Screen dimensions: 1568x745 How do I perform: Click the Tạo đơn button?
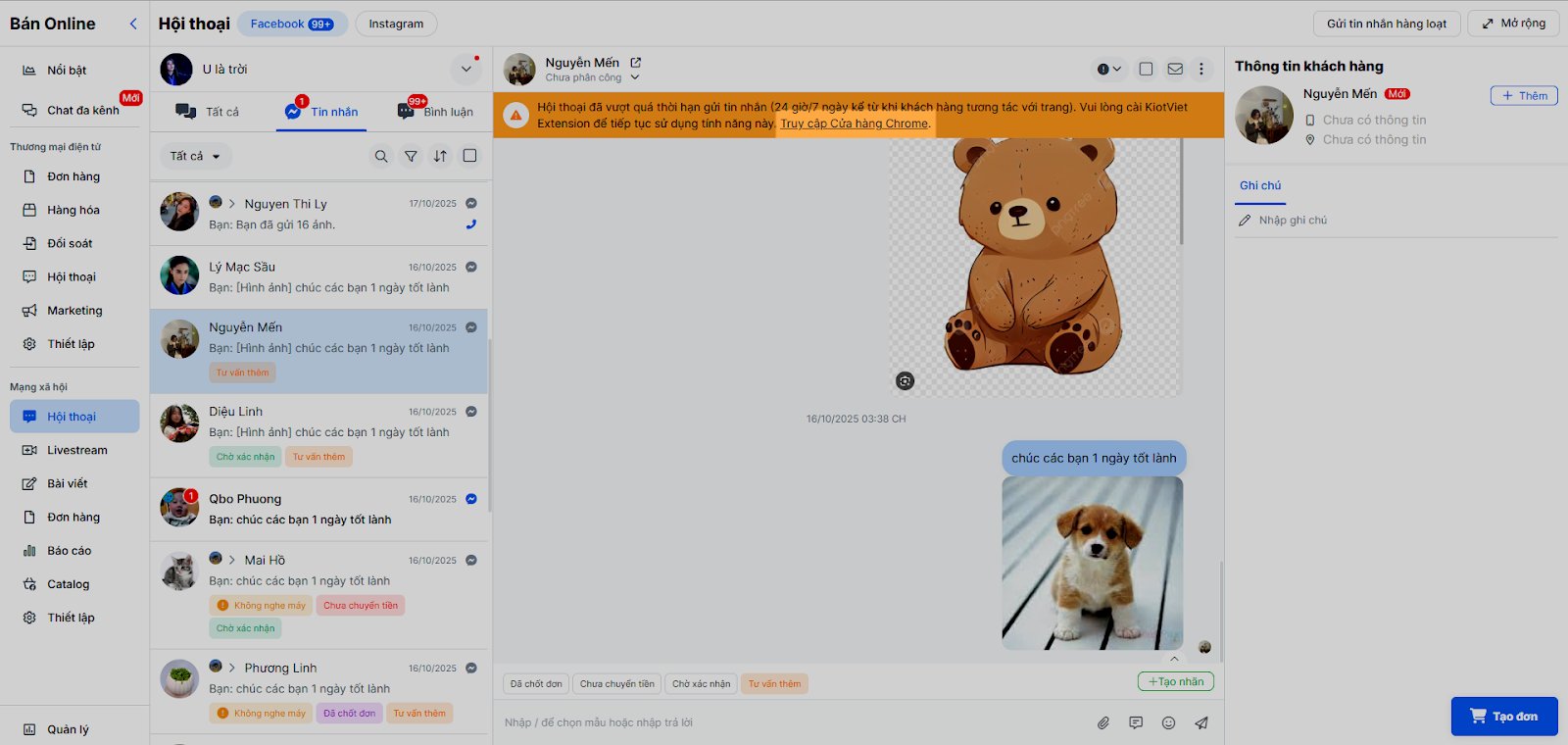(1504, 717)
